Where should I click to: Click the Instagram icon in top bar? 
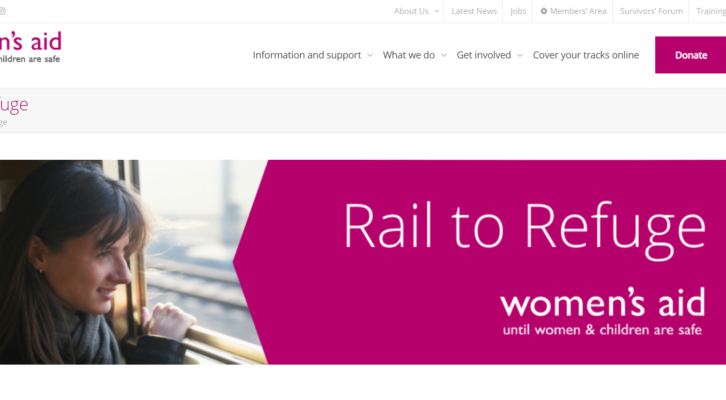point(2,11)
